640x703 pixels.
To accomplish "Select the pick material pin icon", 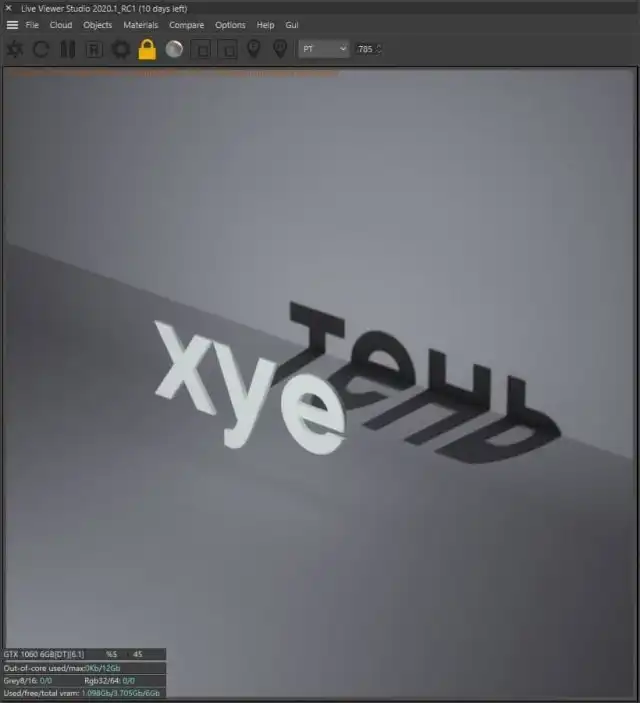I will (280, 49).
